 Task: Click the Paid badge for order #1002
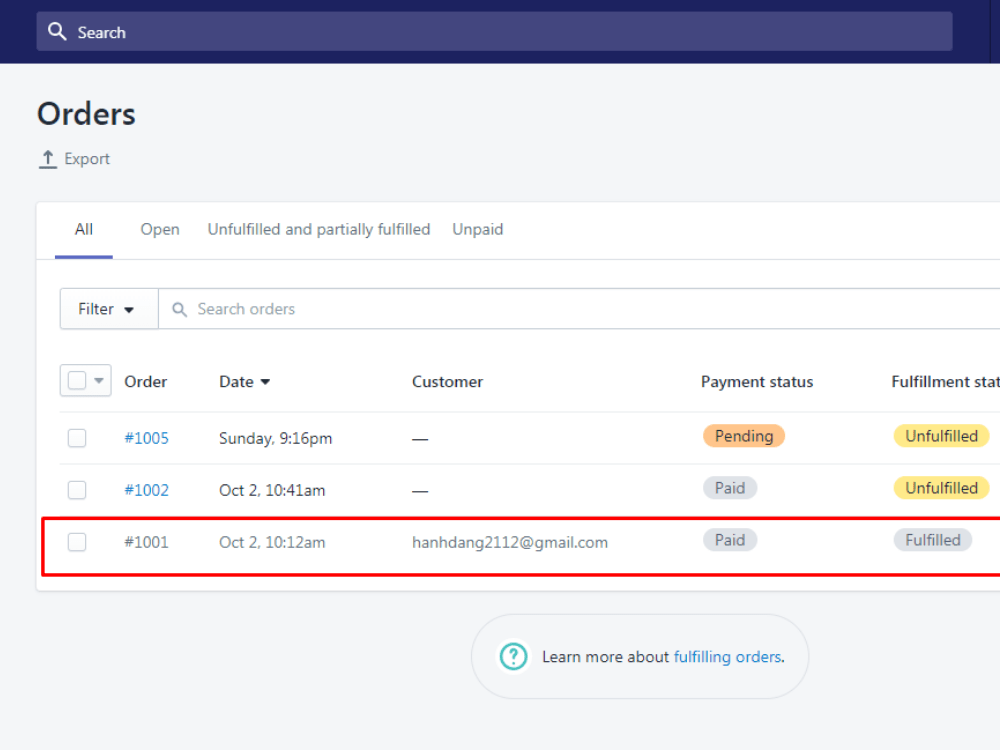point(730,488)
